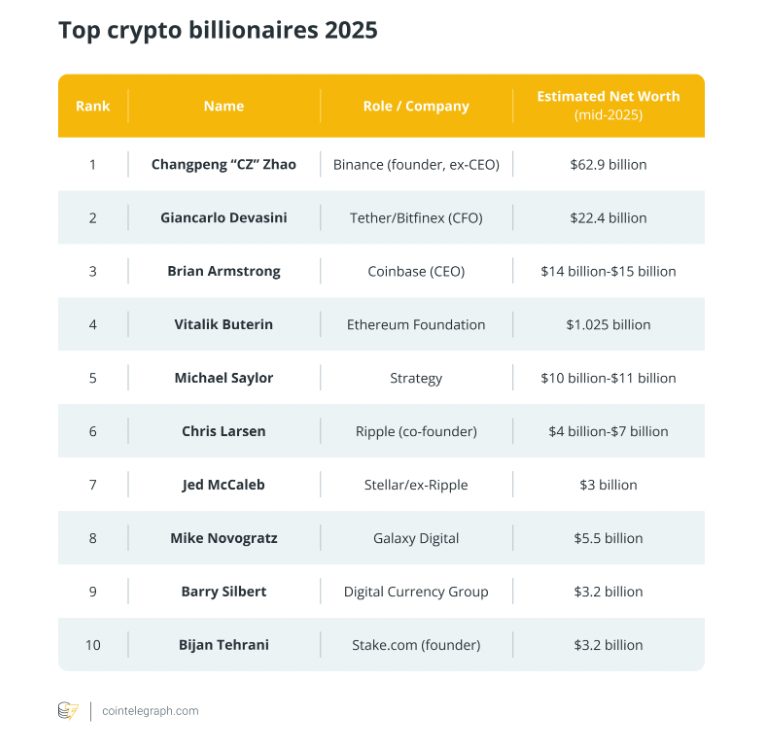The image size is (770, 750).
Task: Click the Top crypto billionaires 2025 title
Action: [218, 31]
